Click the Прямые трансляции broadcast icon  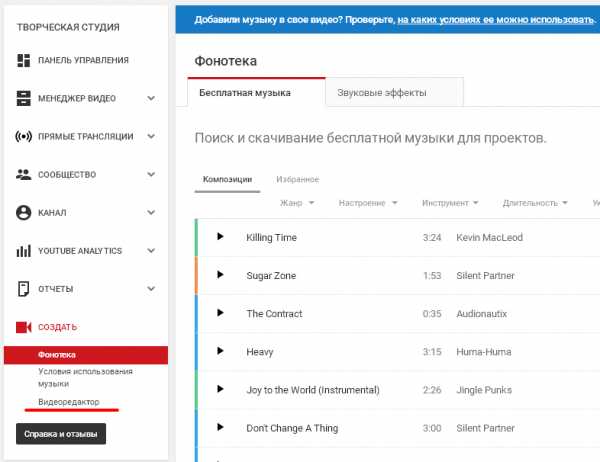[23, 136]
